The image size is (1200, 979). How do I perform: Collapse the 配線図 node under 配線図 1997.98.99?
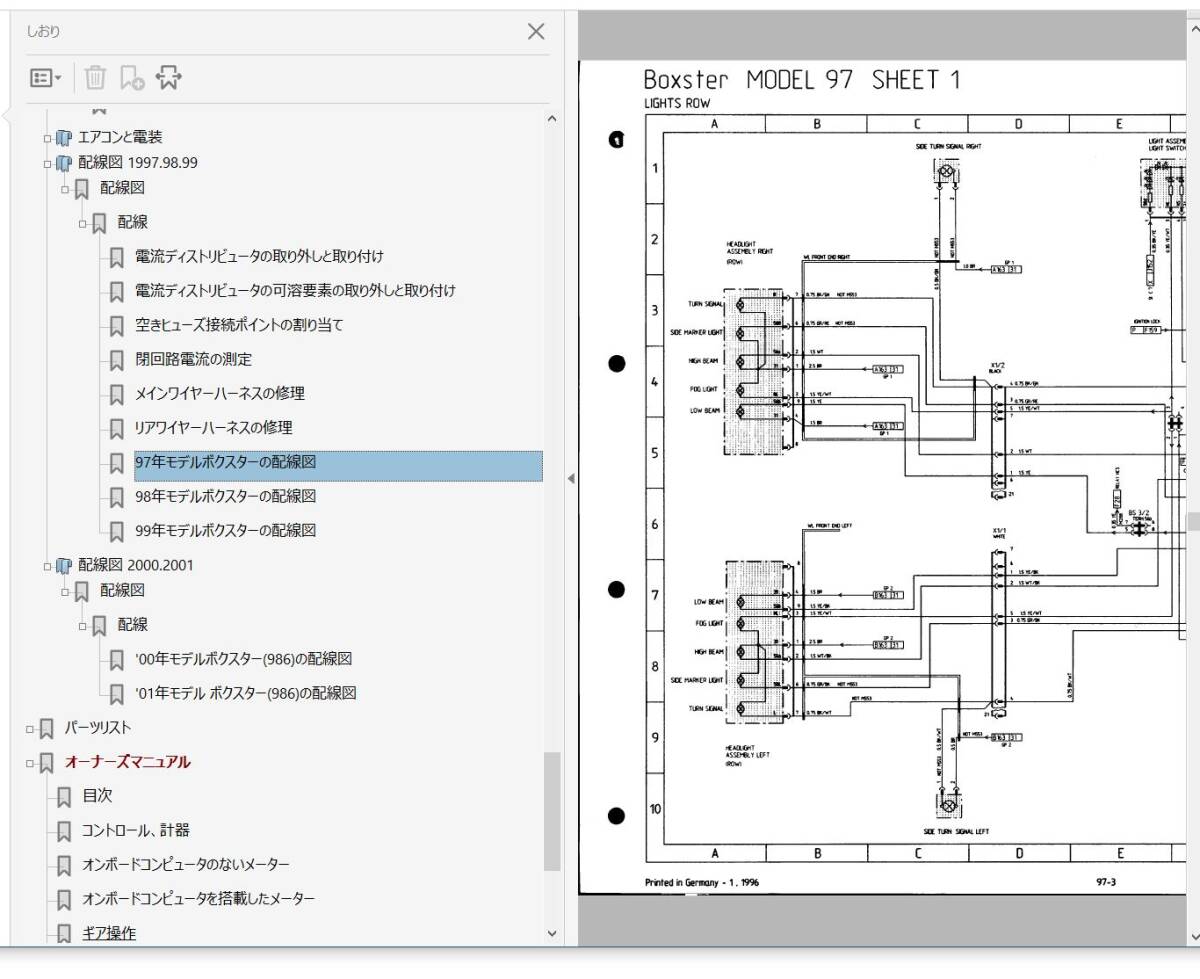tap(65, 188)
